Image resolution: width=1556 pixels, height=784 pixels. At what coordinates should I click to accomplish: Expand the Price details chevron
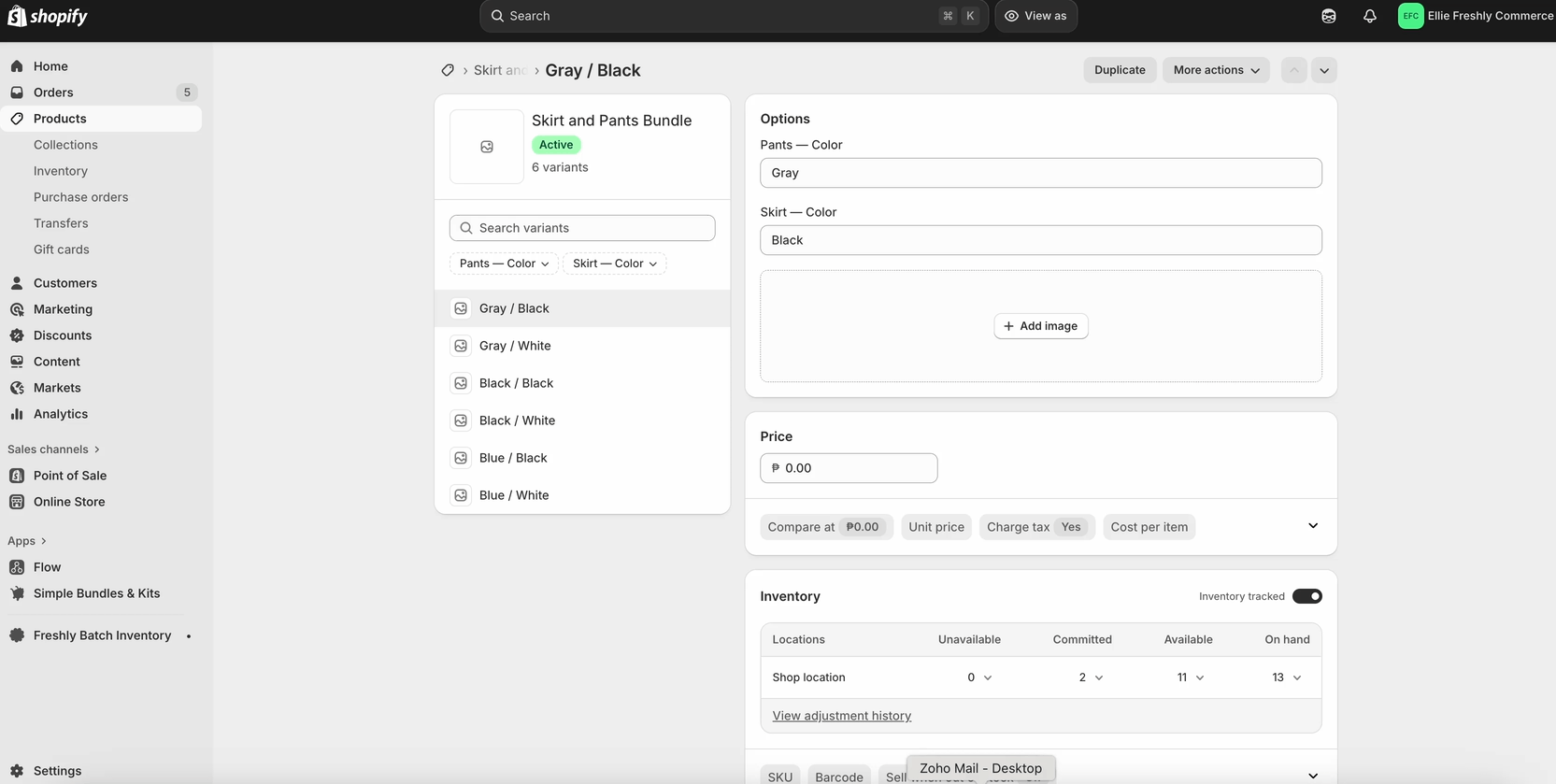point(1313,526)
